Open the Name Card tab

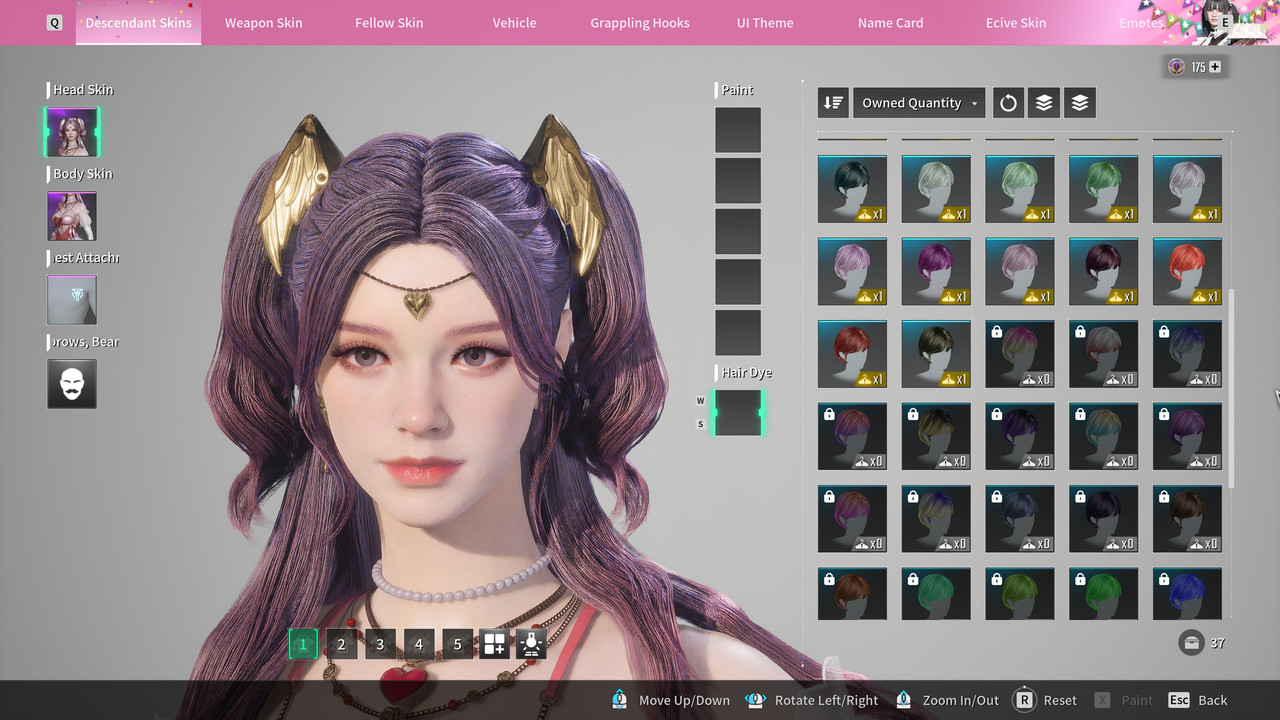pos(890,23)
